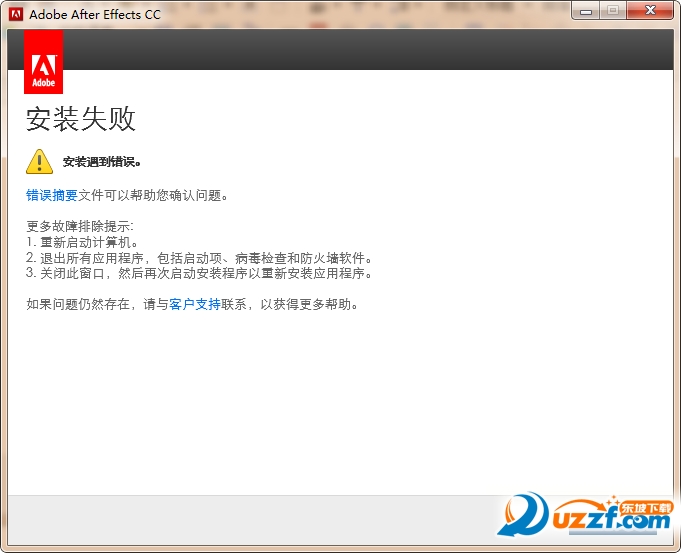
Task: Close the Adobe After Effects CC window
Action: coord(650,10)
